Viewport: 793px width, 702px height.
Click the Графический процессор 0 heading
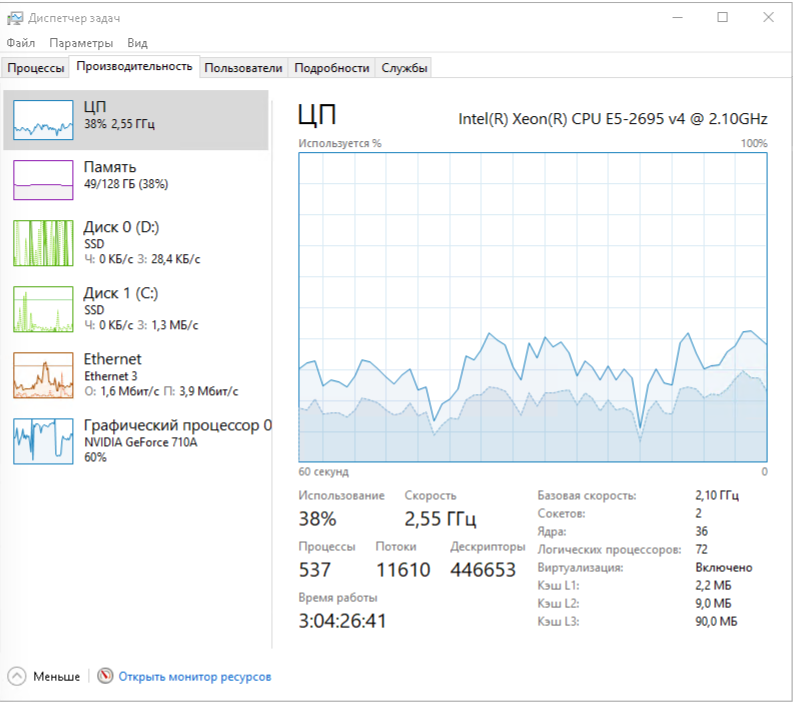[x=178, y=425]
